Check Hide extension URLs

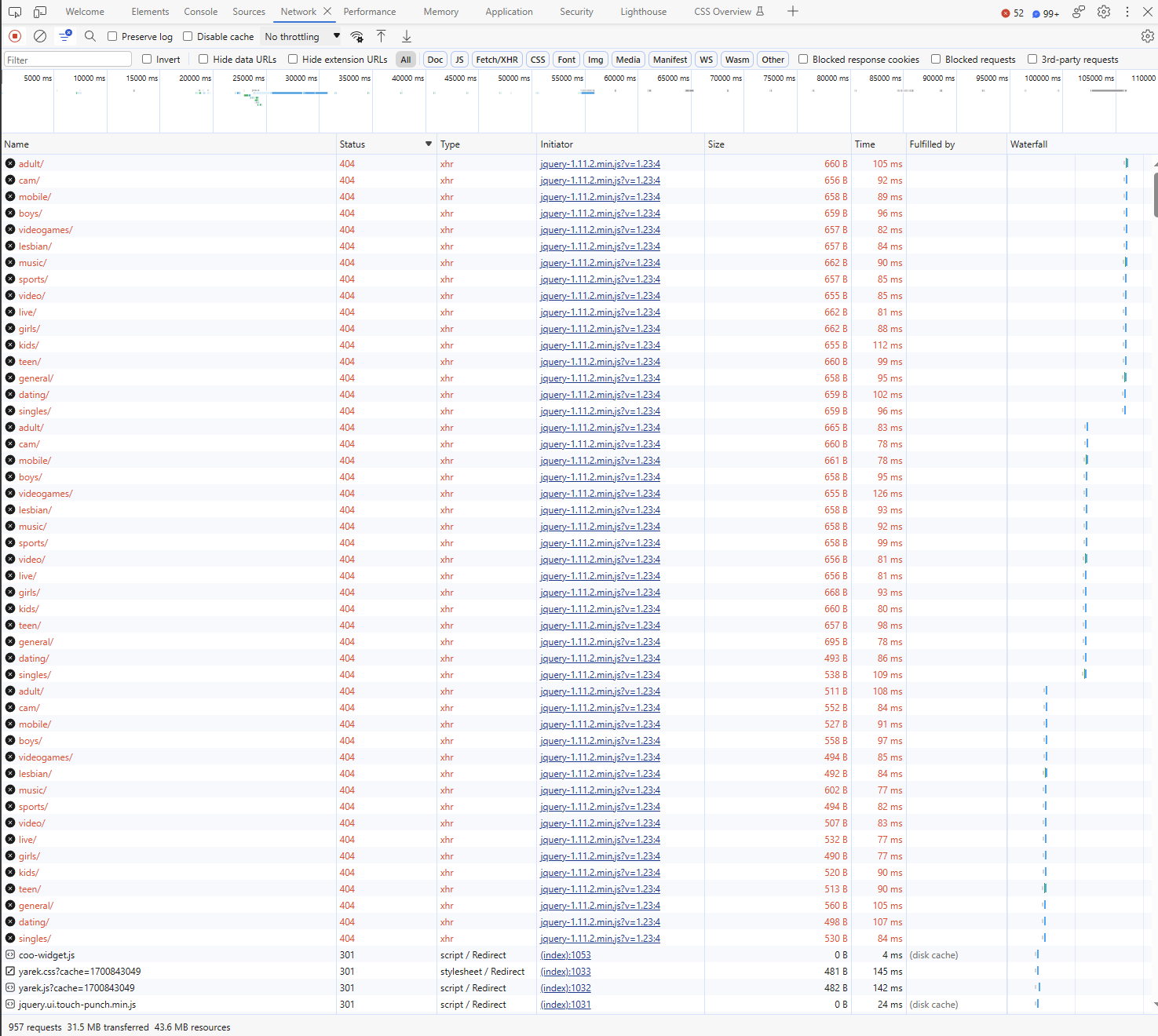click(293, 59)
